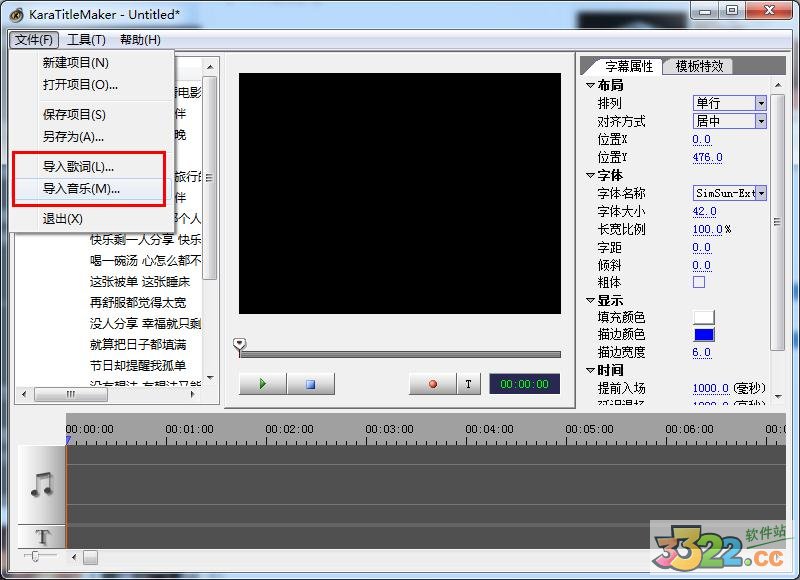Adjust the timeline zoom slider handle
This screenshot has height=580, width=800.
(x=35, y=556)
